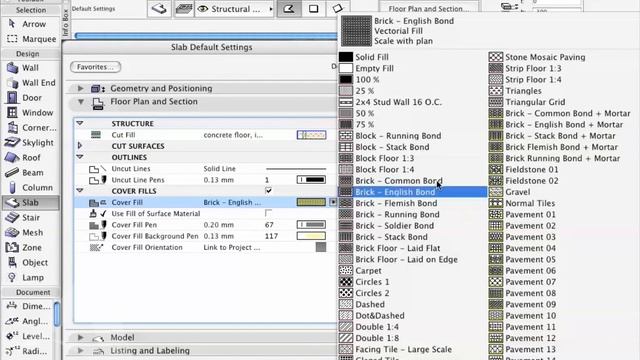Select the Marquee tool
Image resolution: width=640 pixels, height=360 pixels.
(x=30, y=39)
